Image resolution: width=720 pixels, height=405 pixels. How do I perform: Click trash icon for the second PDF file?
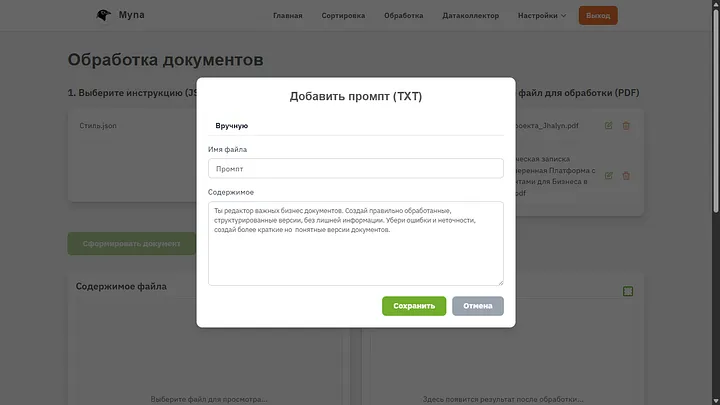[626, 176]
